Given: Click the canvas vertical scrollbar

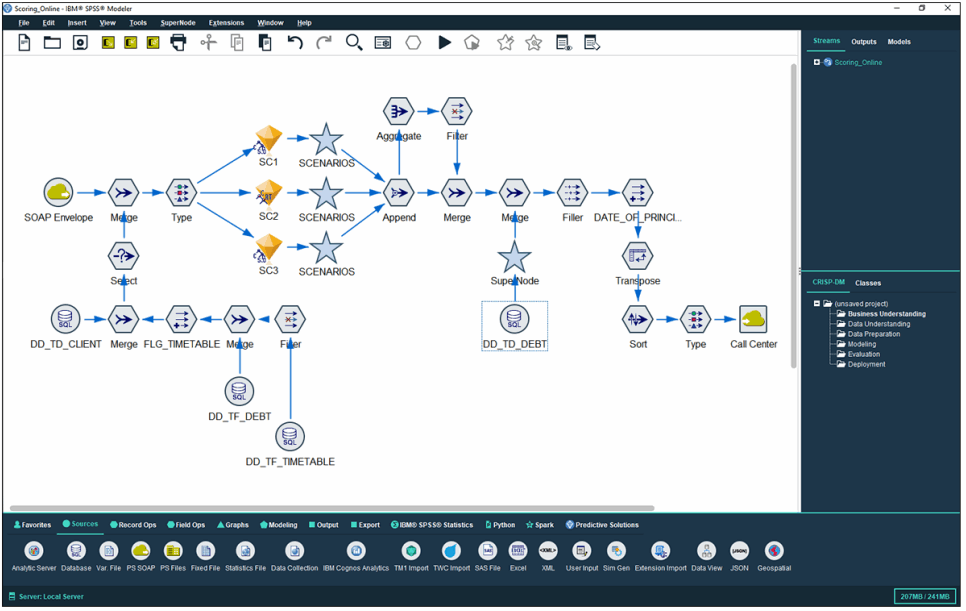Looking at the screenshot, I should (794, 216).
